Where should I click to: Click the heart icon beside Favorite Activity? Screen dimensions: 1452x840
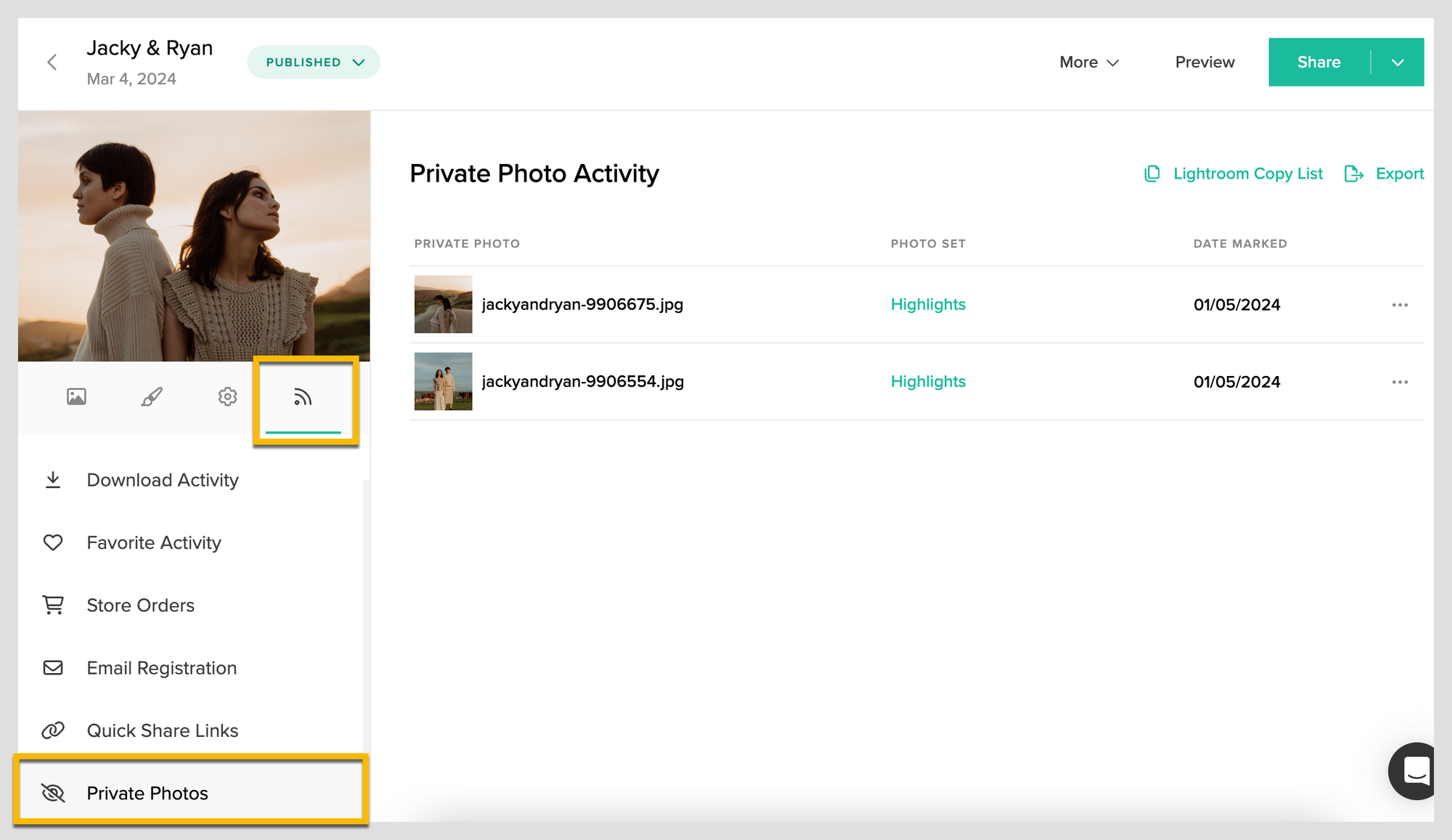click(x=53, y=542)
